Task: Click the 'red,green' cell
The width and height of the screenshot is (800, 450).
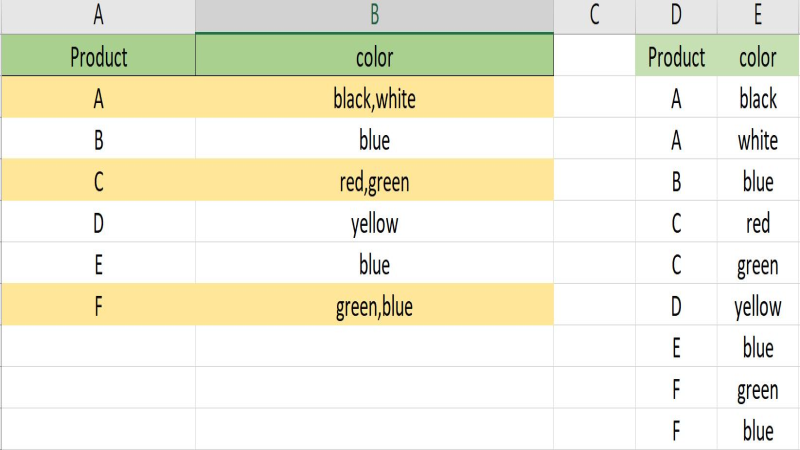Action: coord(374,180)
